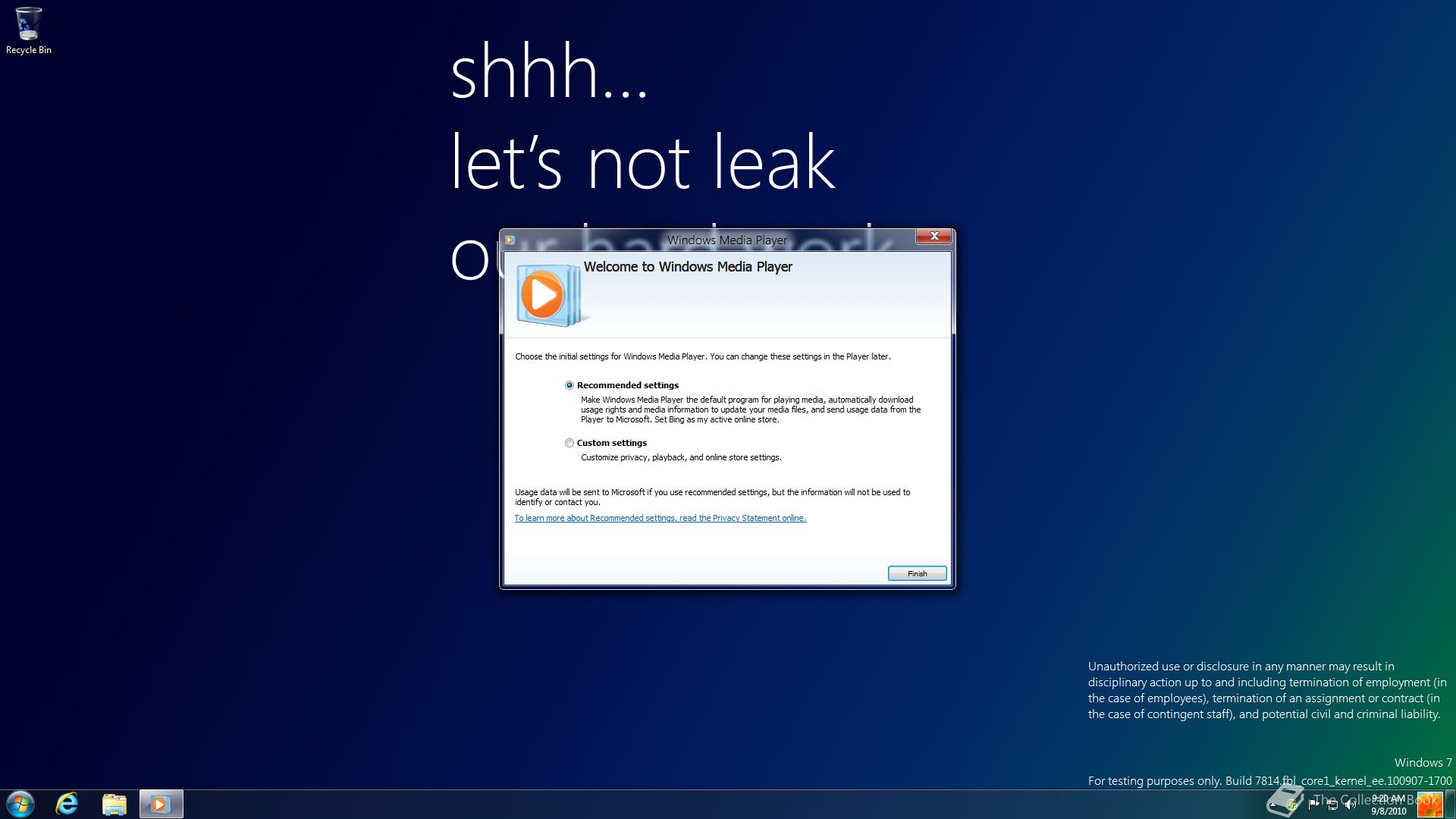Click the green music-note tray icon
Viewport: 1456px width, 819px height.
click(1291, 805)
